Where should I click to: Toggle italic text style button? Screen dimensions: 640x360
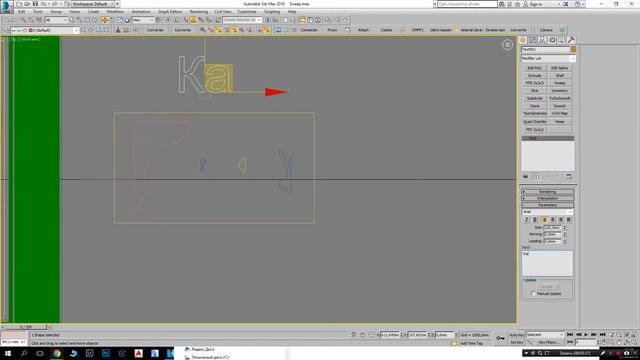click(x=527, y=220)
